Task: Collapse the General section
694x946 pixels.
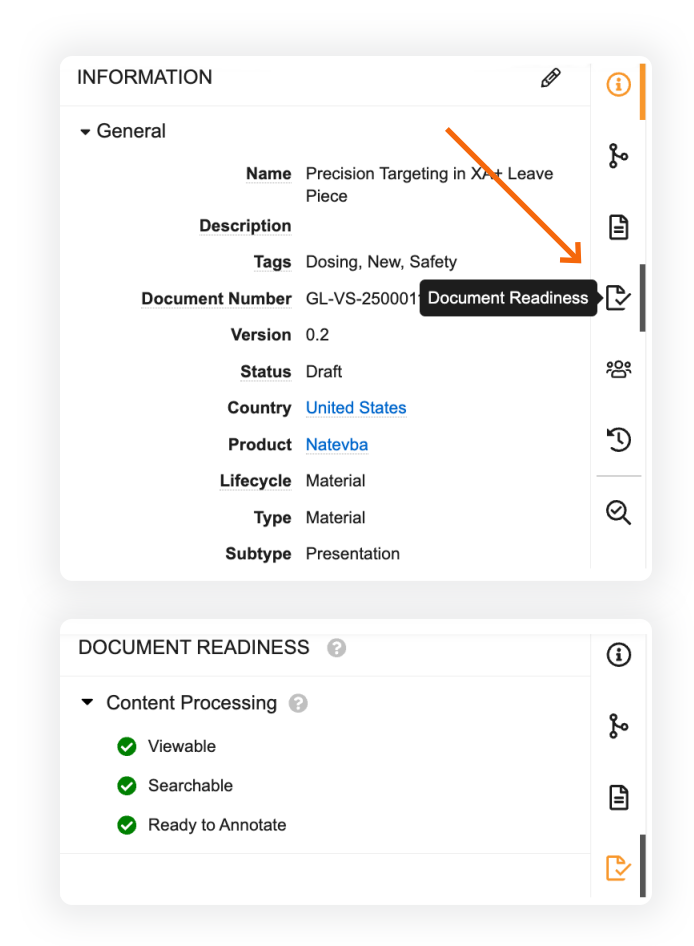Action: [x=86, y=131]
